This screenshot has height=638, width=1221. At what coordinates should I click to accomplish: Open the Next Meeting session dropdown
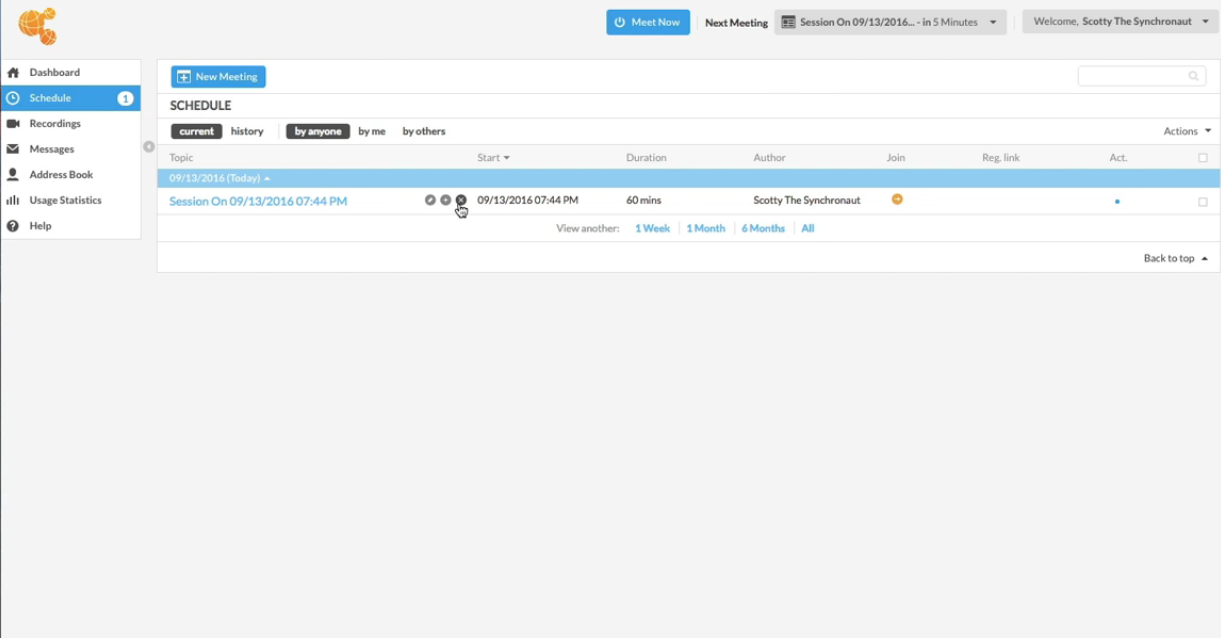pyautogui.click(x=890, y=22)
